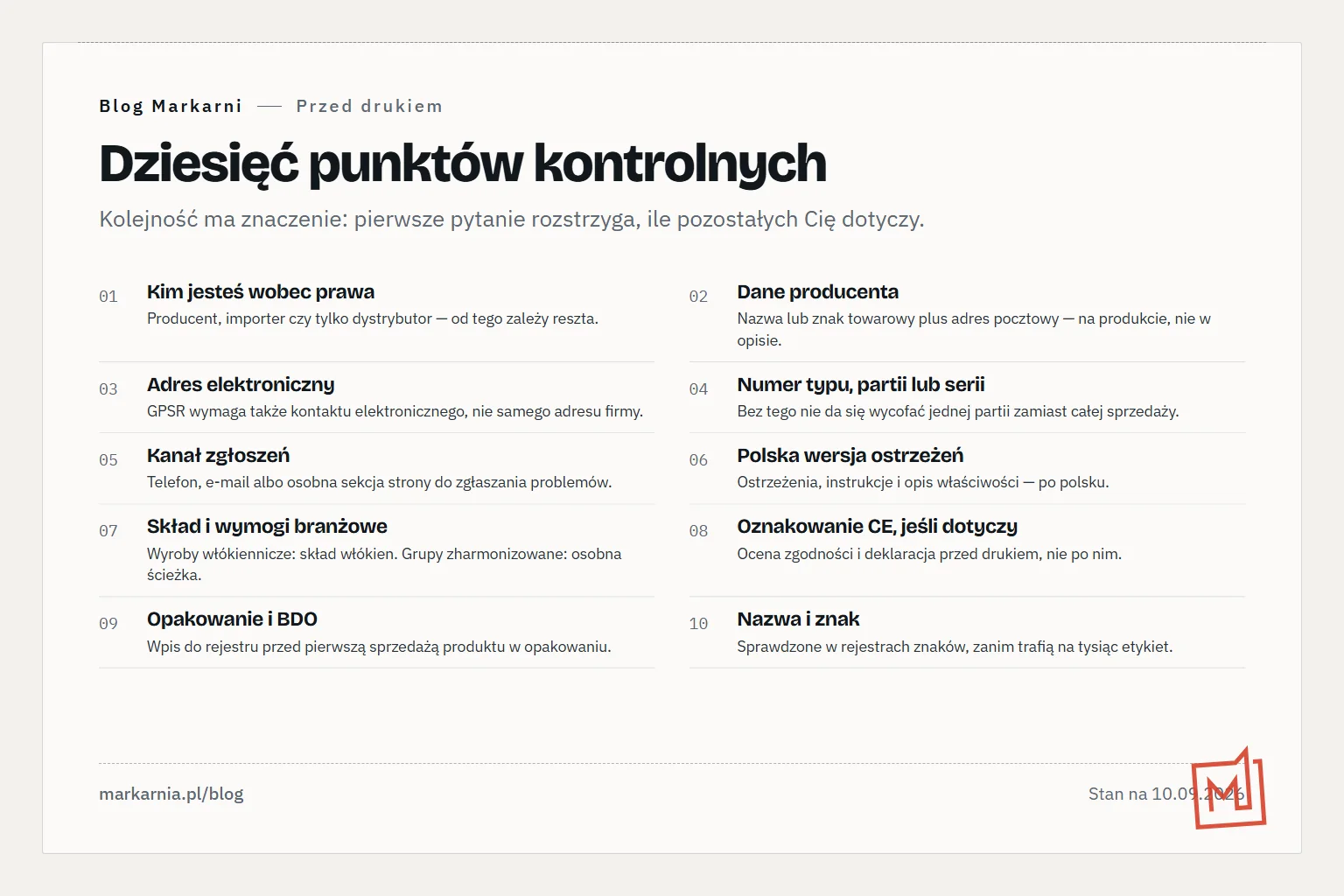Click description GPSR wymaga także kontaktu
The height and width of the screenshot is (896, 1344).
(x=395, y=411)
